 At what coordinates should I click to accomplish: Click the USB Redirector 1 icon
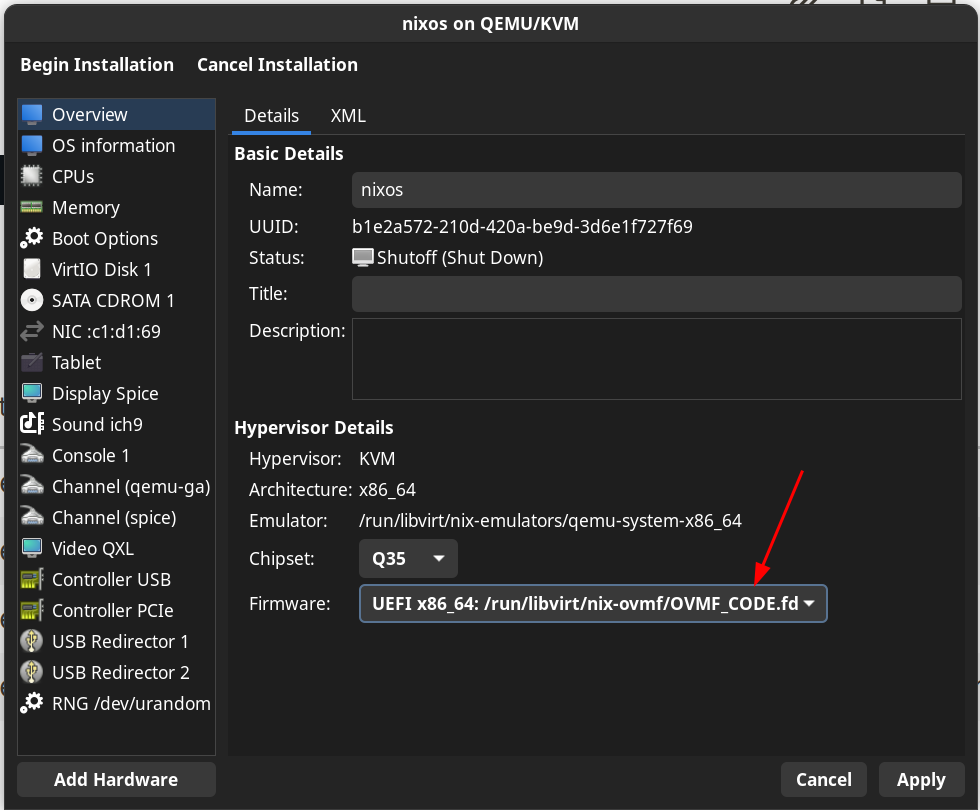click(32, 641)
